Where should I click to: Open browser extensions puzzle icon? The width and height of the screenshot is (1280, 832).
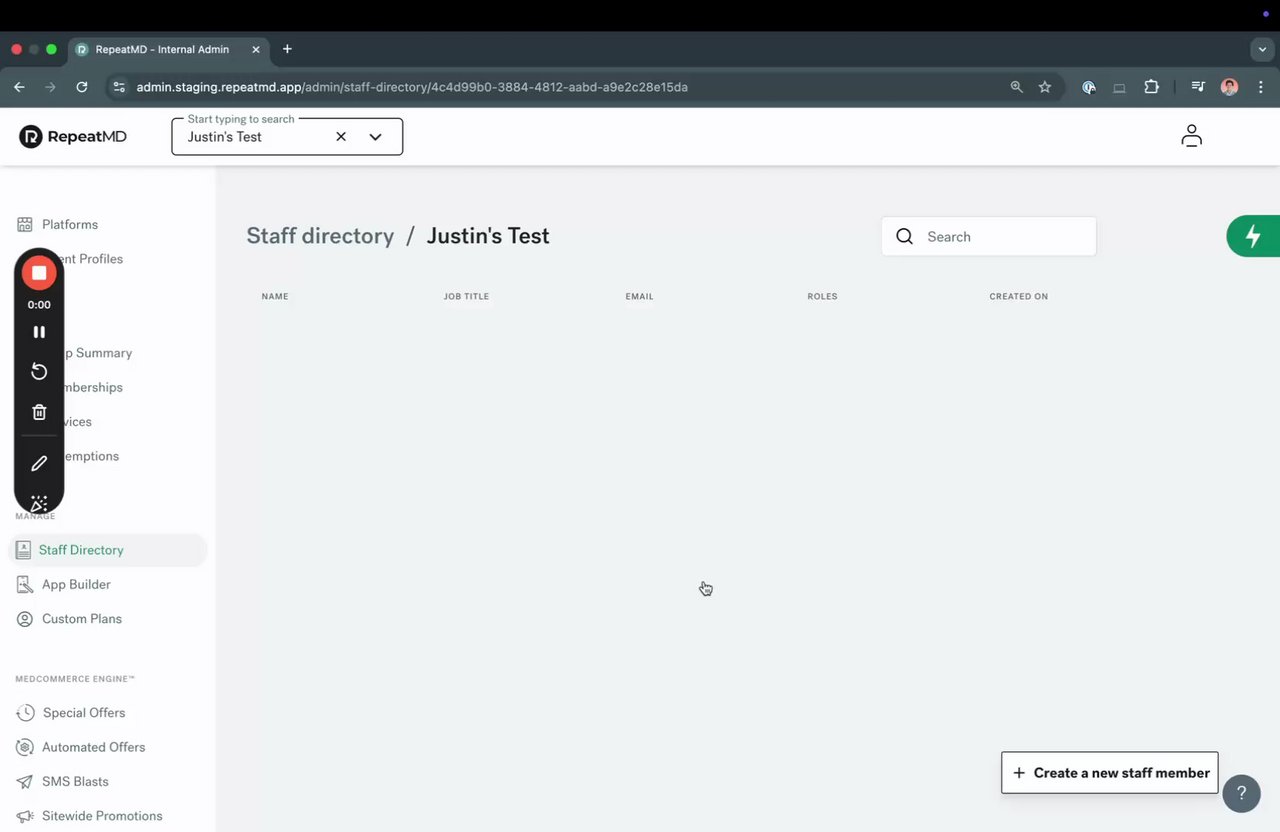pyautogui.click(x=1151, y=87)
